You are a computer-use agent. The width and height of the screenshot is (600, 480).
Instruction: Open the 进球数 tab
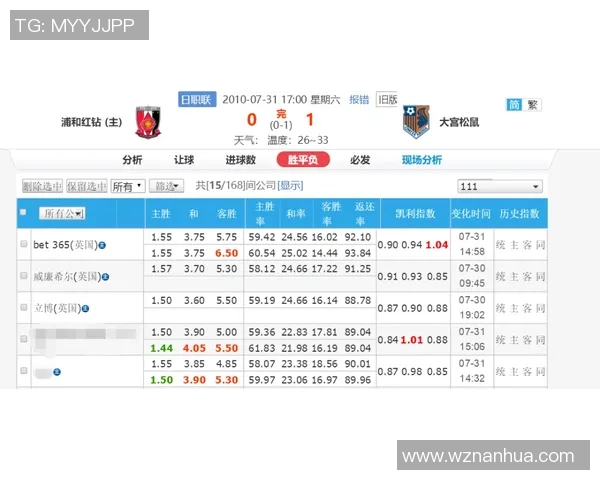click(x=240, y=160)
